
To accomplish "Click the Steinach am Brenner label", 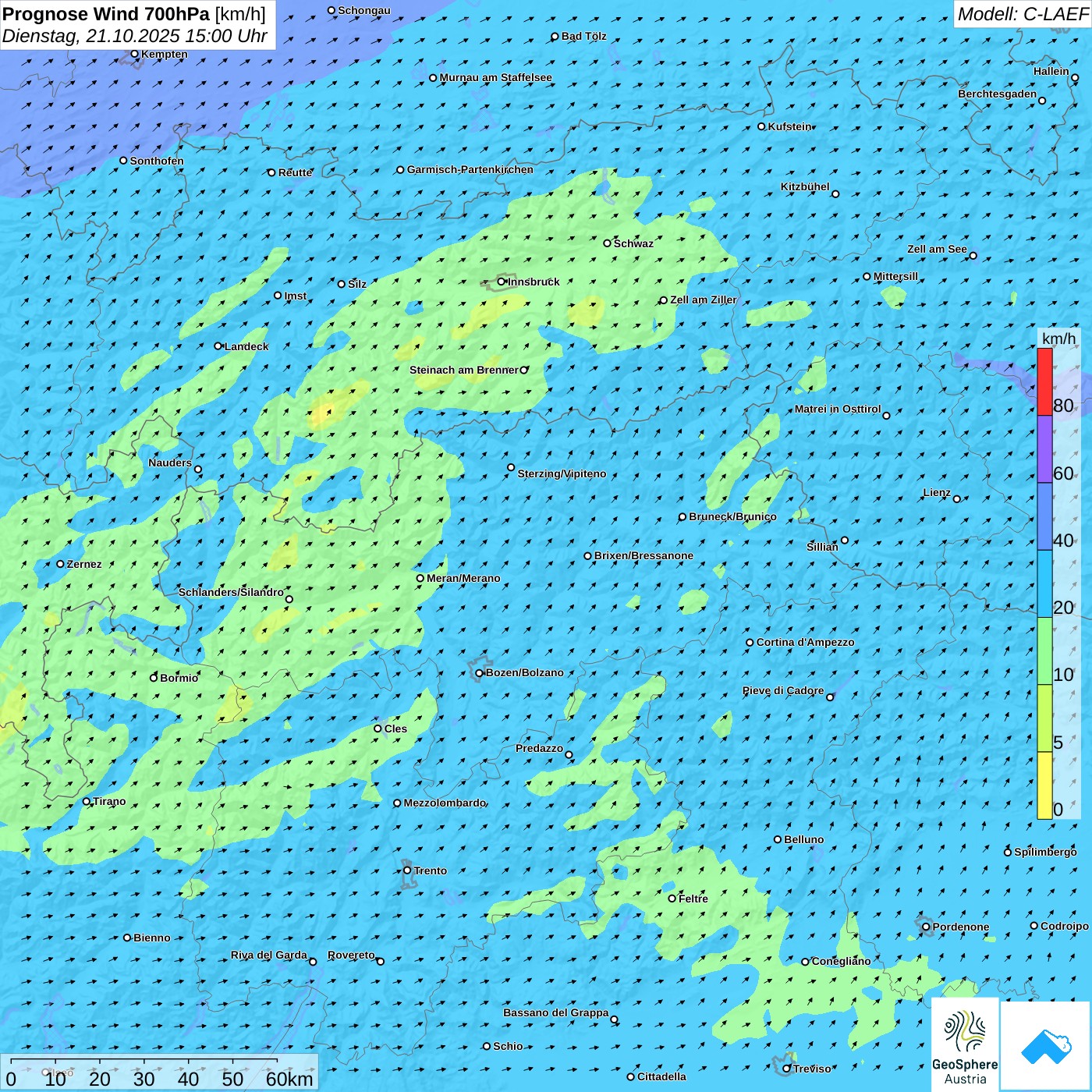I will tap(464, 370).
